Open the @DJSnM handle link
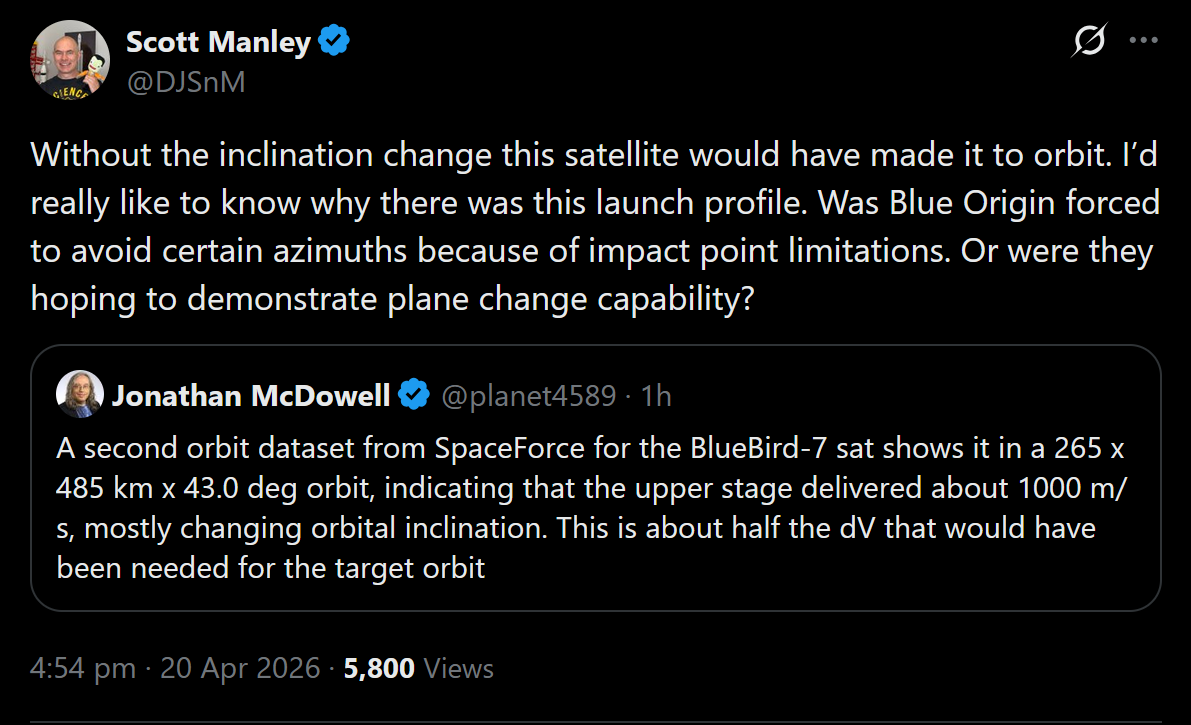This screenshot has width=1191, height=725. [x=185, y=80]
